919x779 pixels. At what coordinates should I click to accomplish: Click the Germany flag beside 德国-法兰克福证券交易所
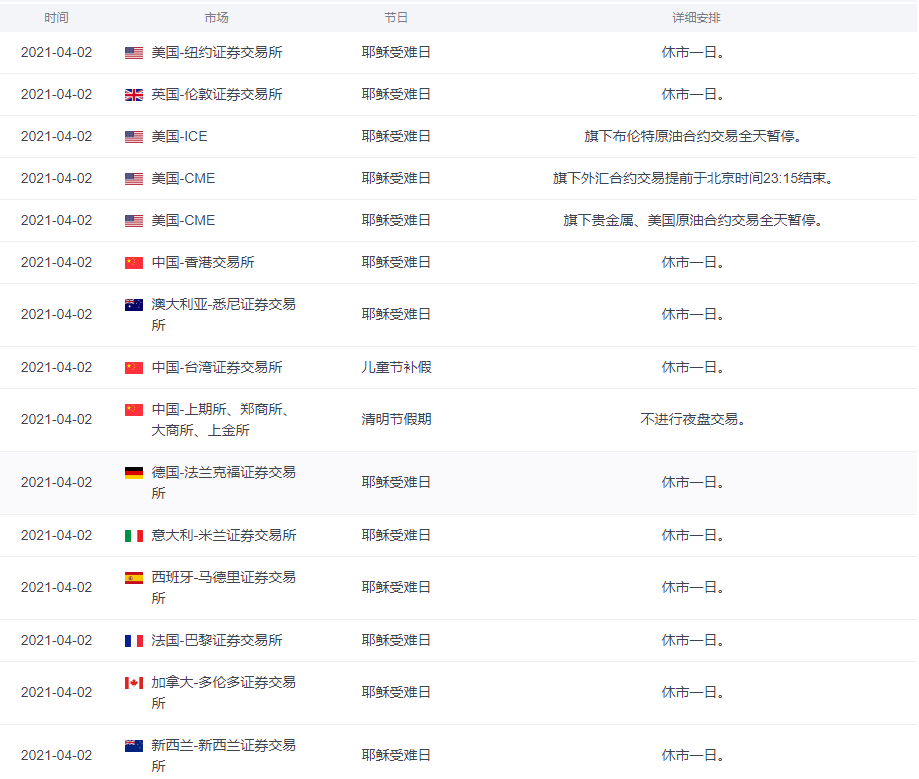click(x=134, y=472)
